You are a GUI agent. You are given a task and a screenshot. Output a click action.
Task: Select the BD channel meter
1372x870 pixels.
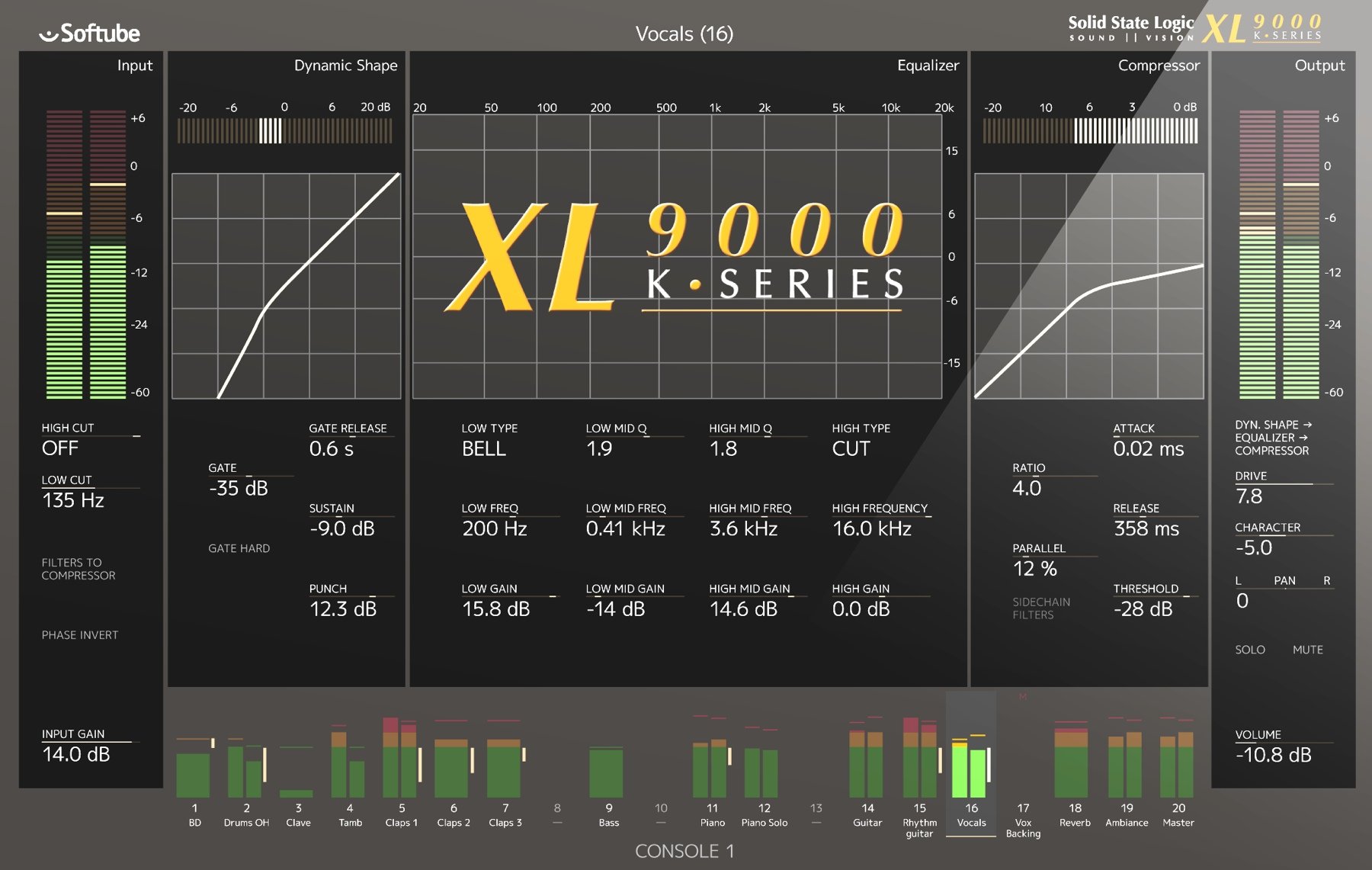click(195, 770)
